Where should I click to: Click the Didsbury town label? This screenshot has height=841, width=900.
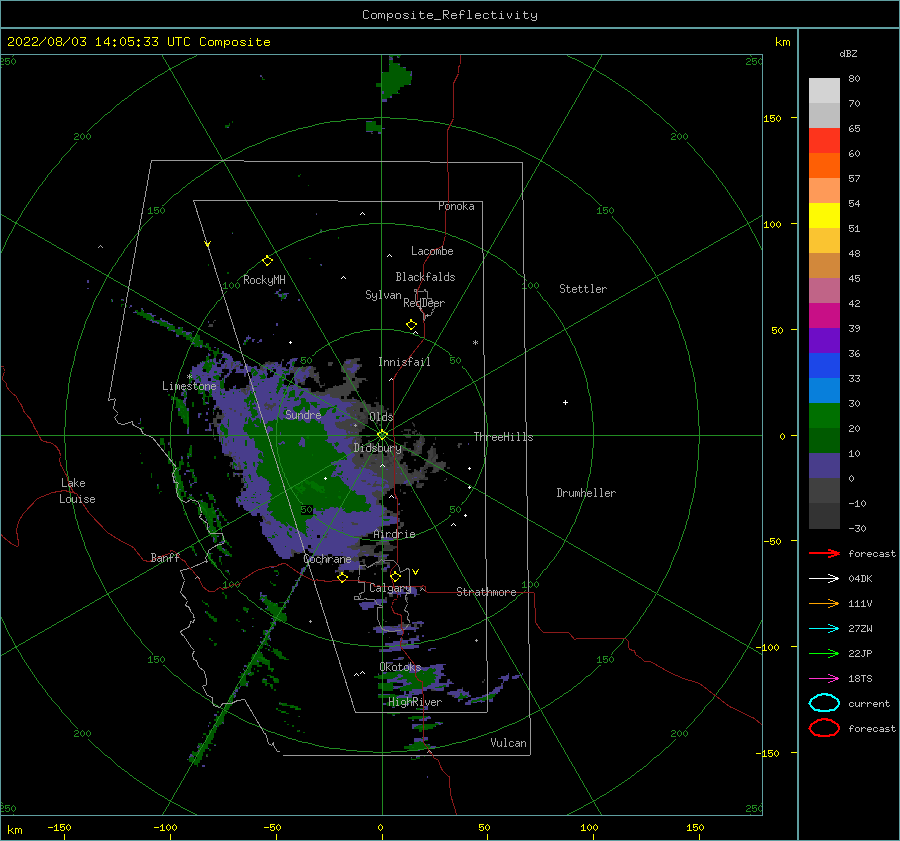377,448
